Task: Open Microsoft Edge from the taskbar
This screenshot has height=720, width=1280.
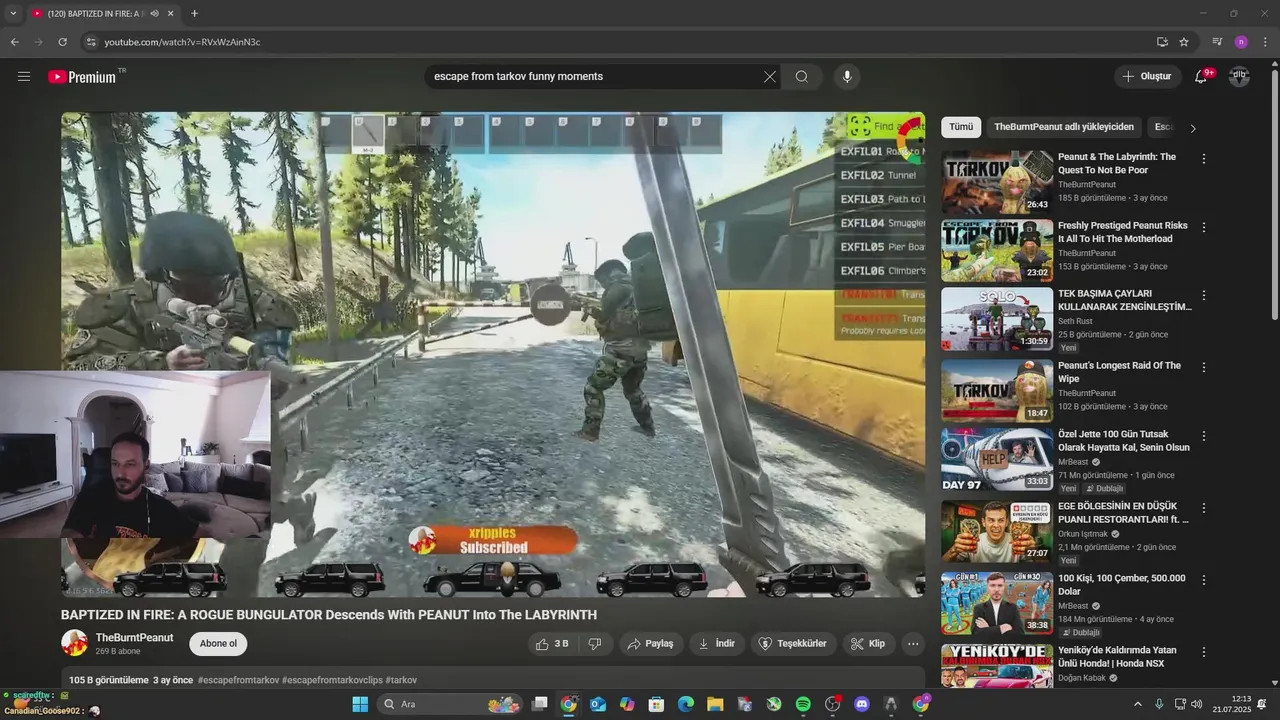Action: pyautogui.click(x=686, y=704)
